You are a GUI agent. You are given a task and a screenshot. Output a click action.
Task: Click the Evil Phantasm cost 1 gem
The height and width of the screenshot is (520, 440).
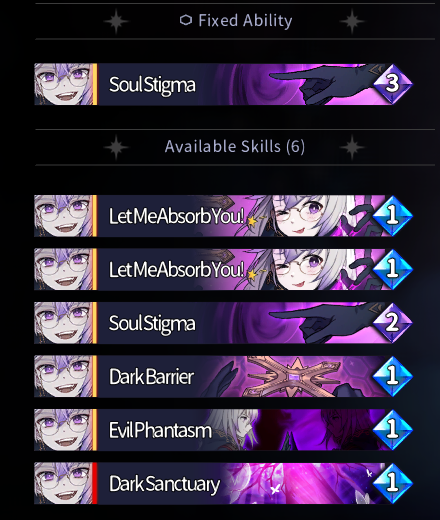[x=393, y=429]
